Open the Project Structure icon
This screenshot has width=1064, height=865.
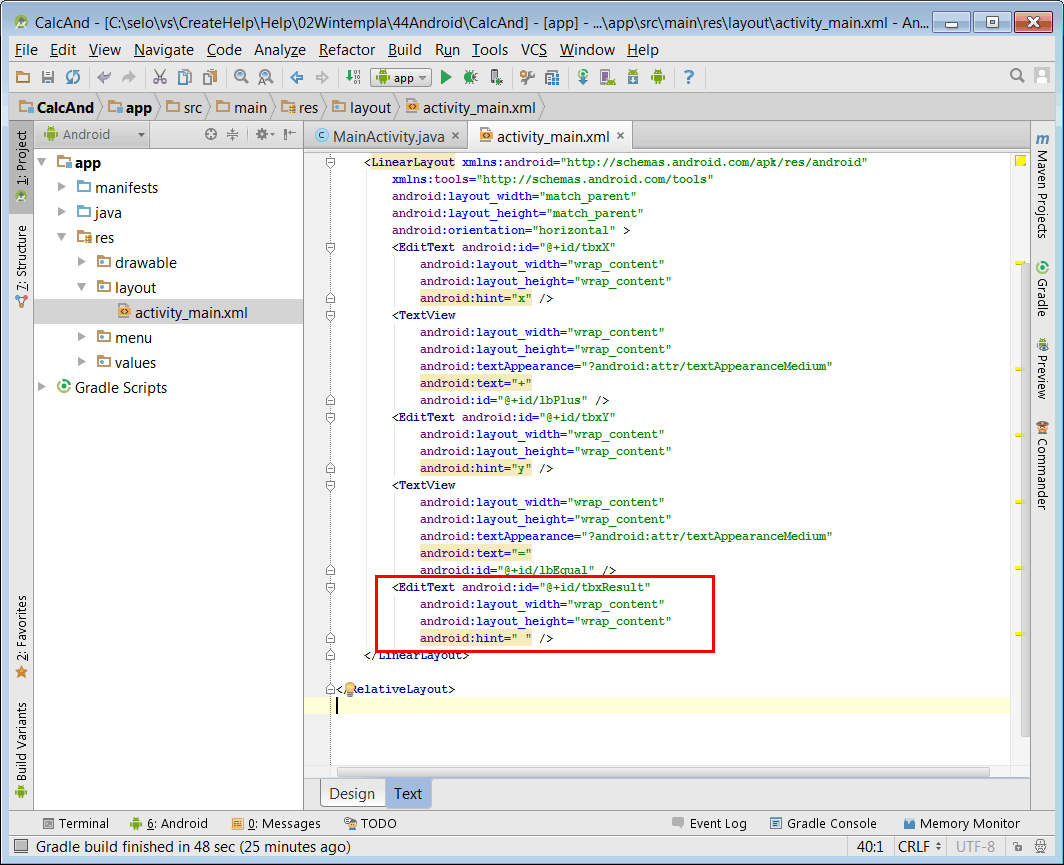click(552, 77)
